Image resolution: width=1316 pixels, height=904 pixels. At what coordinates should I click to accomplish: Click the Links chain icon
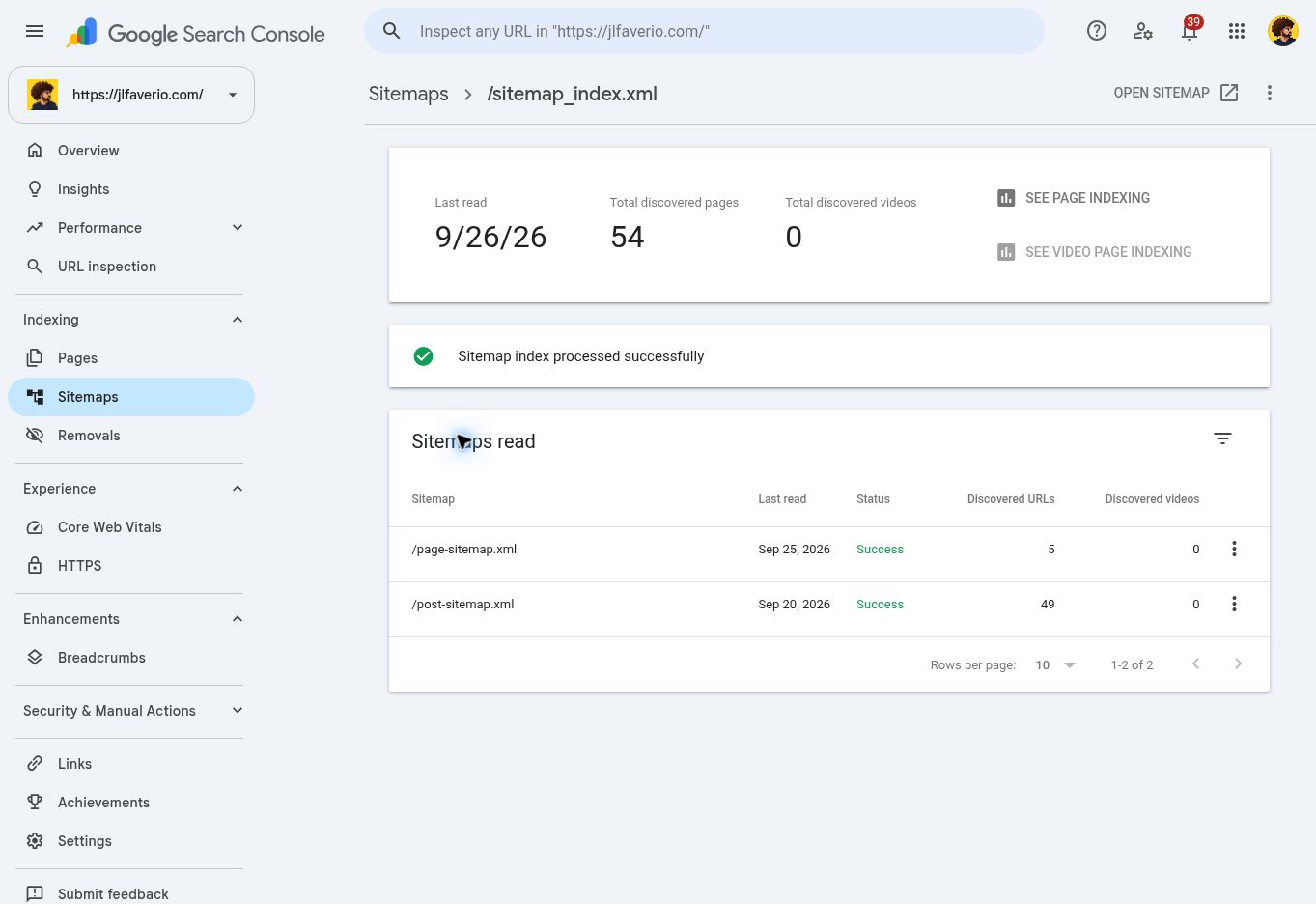point(35,763)
